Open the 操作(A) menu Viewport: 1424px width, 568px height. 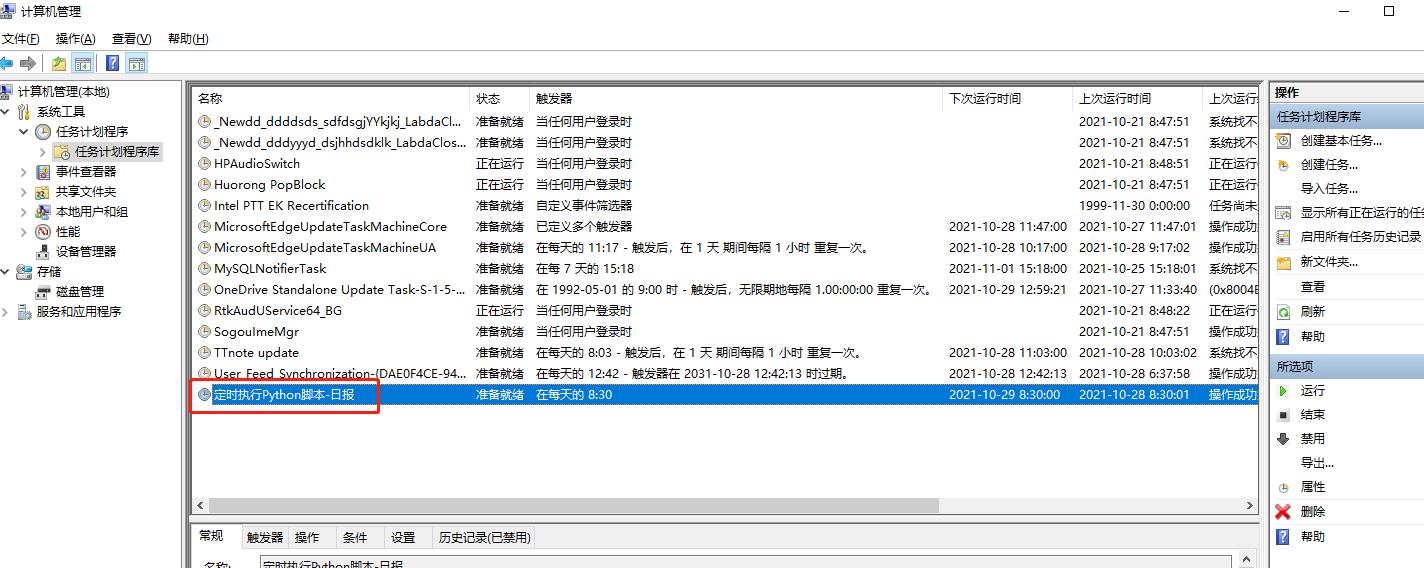[x=76, y=39]
